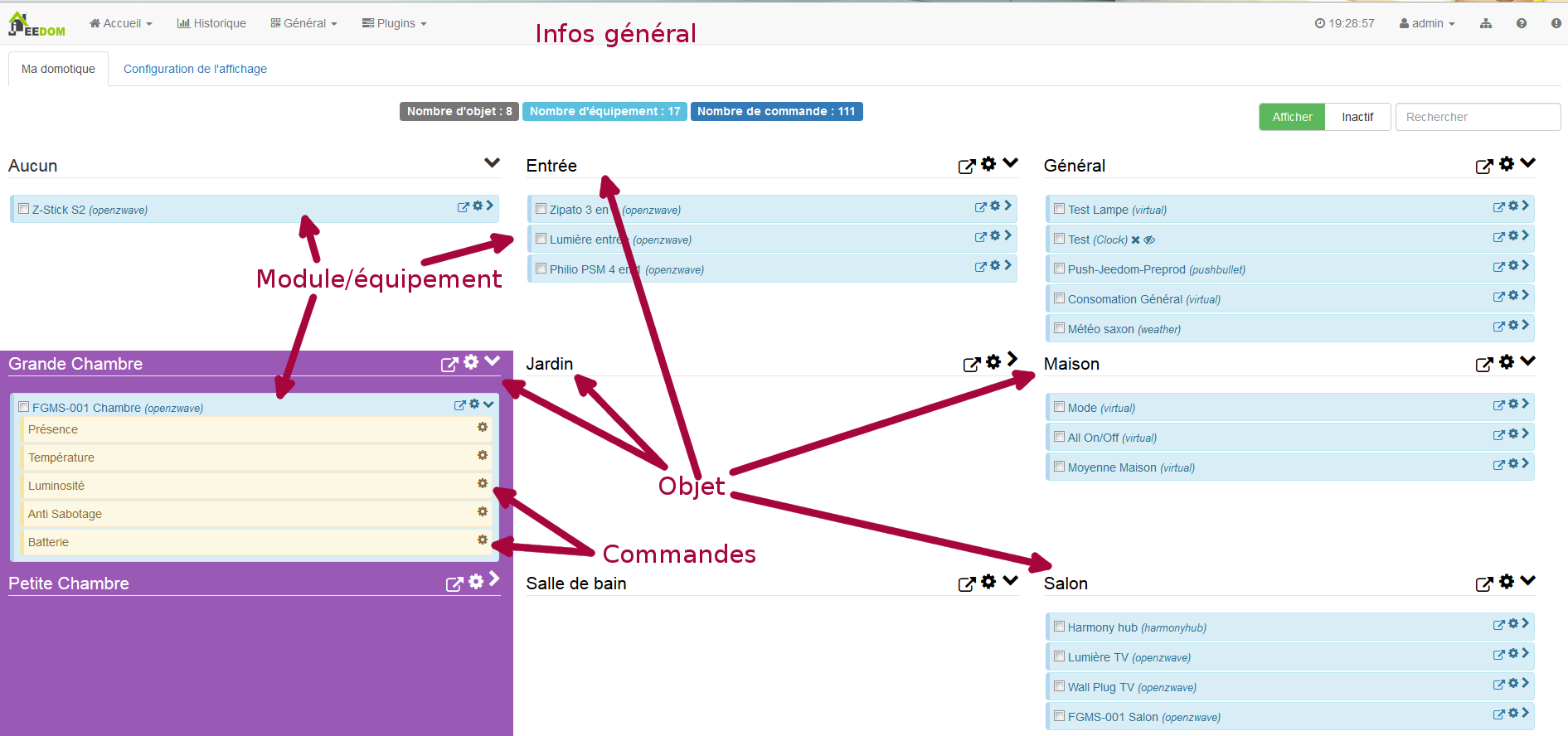The height and width of the screenshot is (736, 1568).
Task: Open the Accueil menu
Action: click(x=121, y=23)
